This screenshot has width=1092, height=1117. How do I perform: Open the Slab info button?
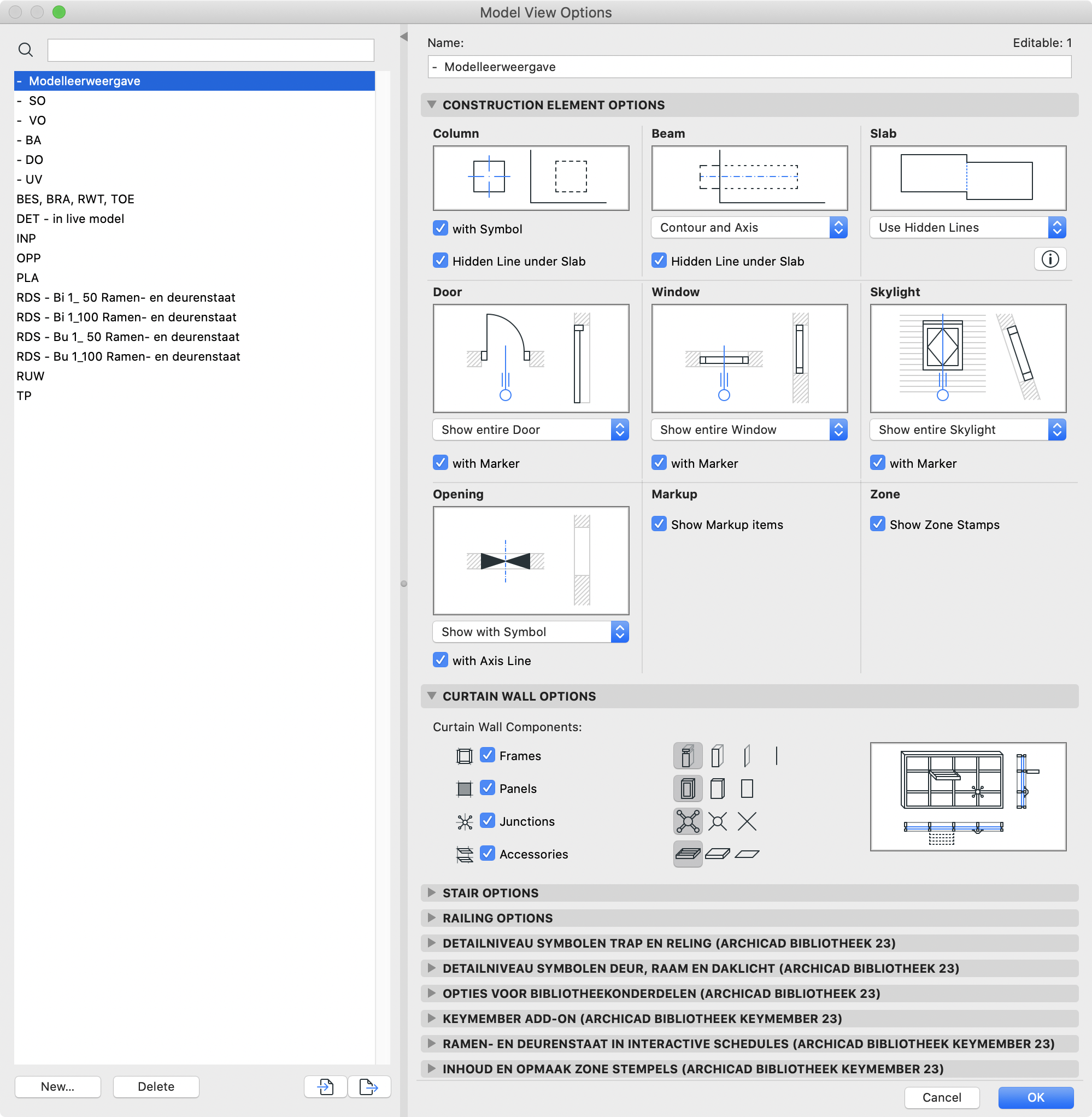(1049, 259)
